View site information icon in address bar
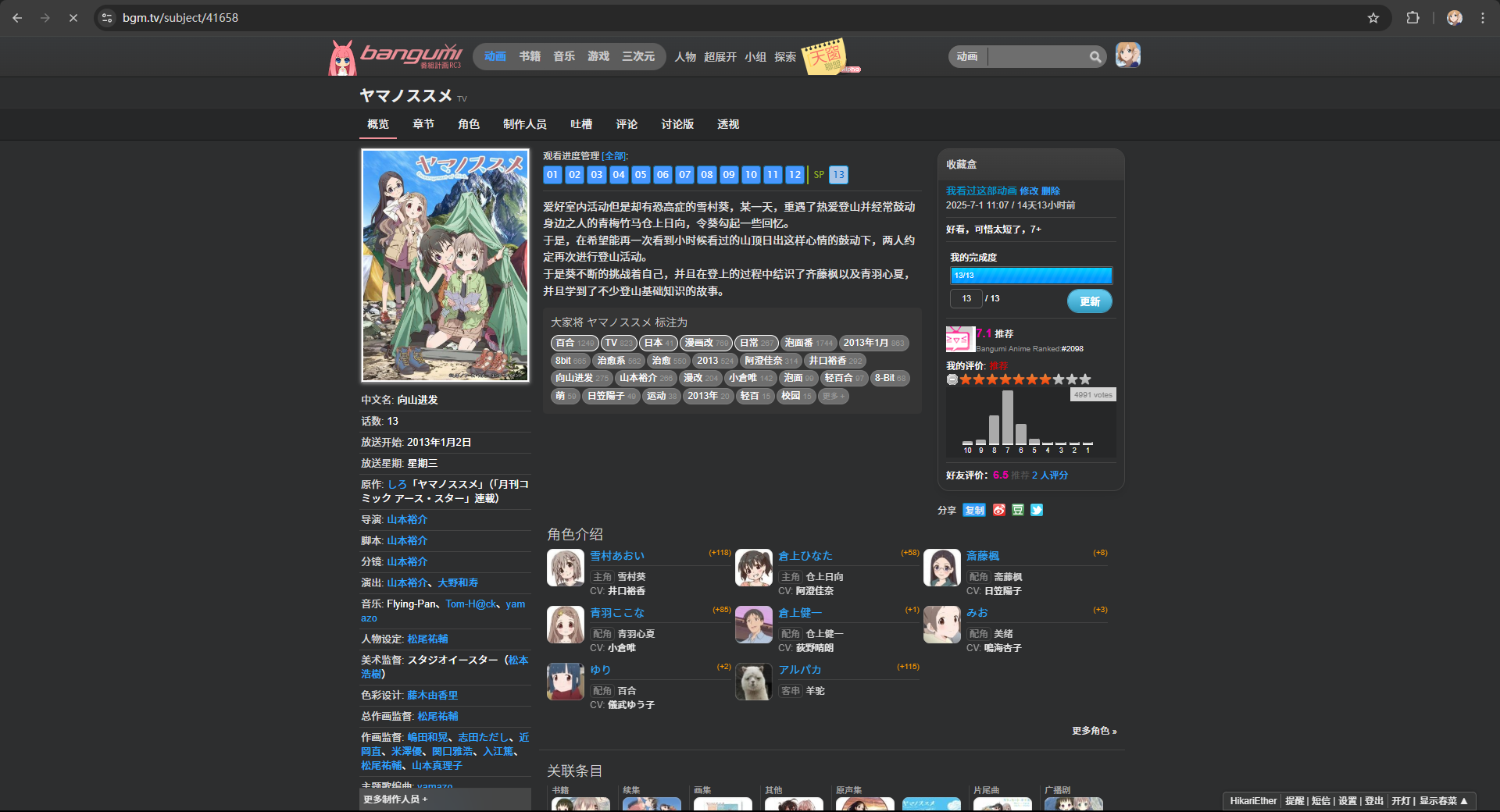 (x=107, y=17)
